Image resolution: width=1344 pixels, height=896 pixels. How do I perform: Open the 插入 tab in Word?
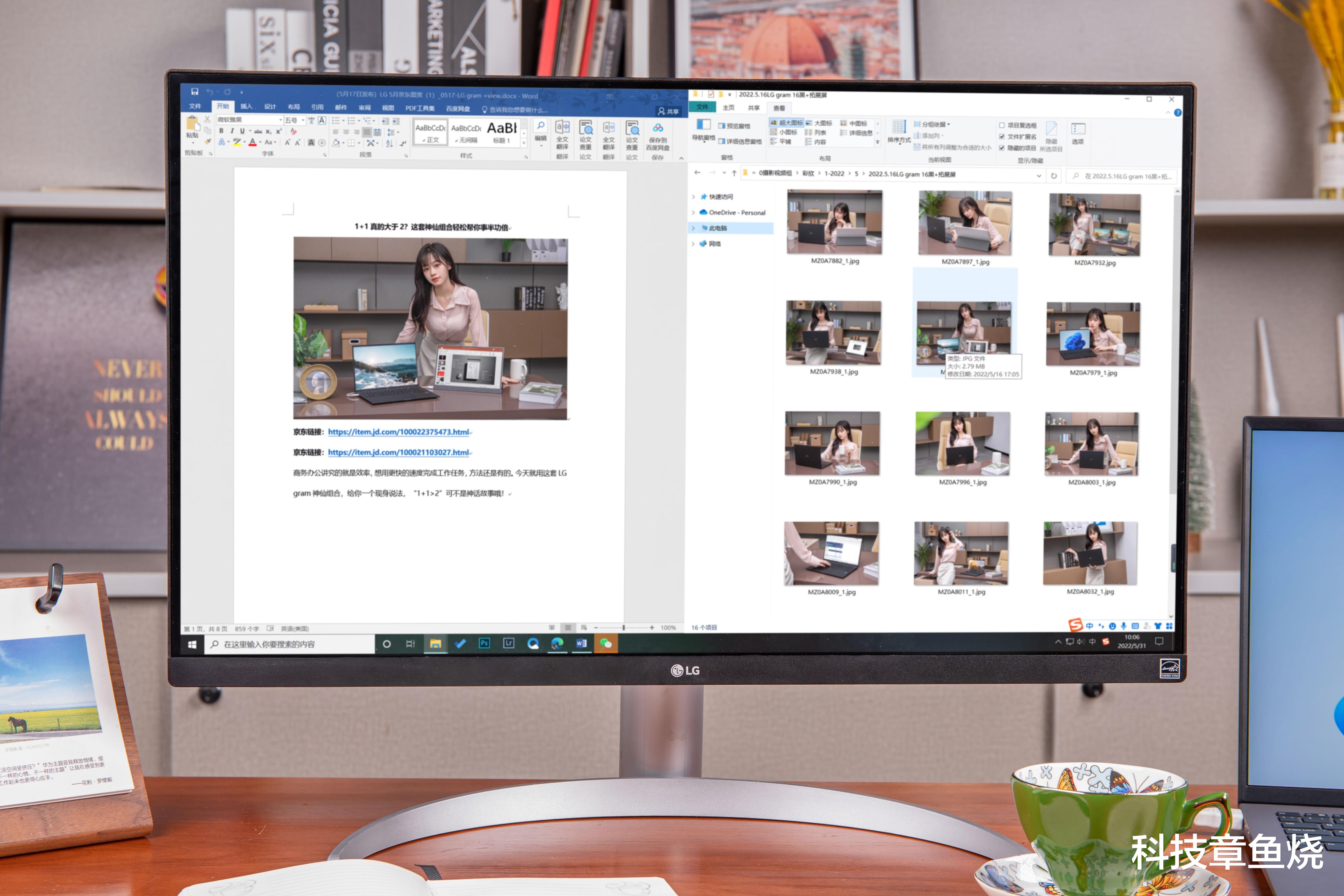coord(246,106)
